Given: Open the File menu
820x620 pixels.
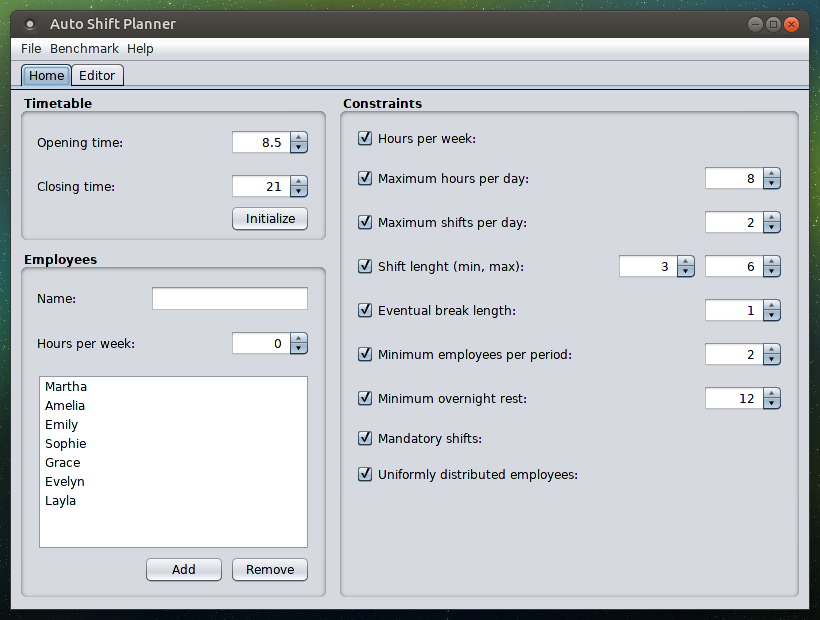Looking at the screenshot, I should click(x=31, y=49).
